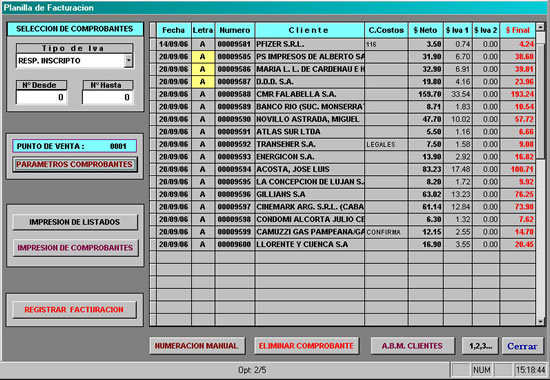This screenshot has width=550, height=380.
Task: Click the $ Final column header
Action: pyautogui.click(x=517, y=31)
